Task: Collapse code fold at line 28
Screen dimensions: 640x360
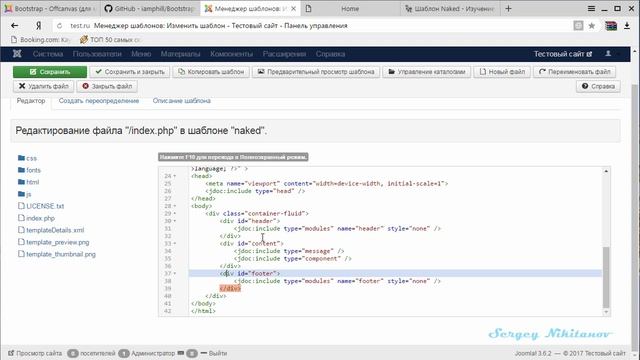Action: click(175, 206)
